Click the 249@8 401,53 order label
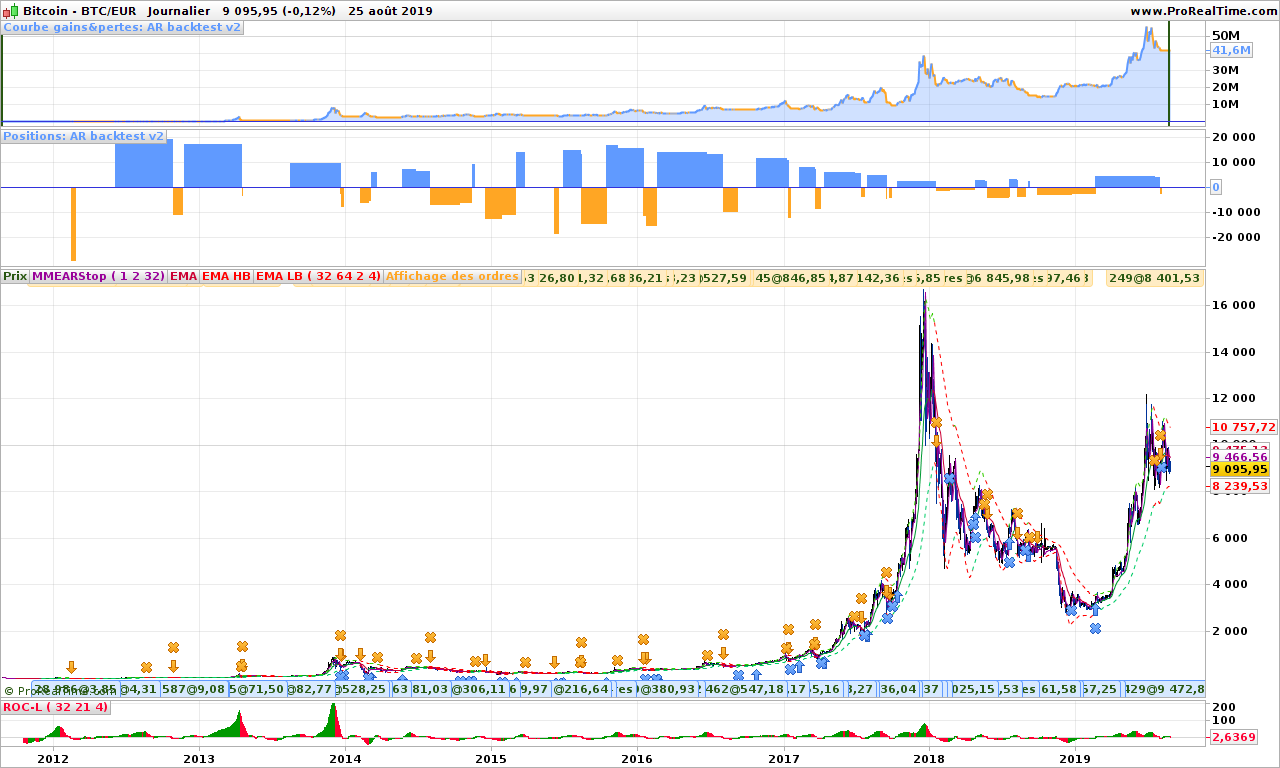Screen dimensions: 1280x768 point(1154,277)
